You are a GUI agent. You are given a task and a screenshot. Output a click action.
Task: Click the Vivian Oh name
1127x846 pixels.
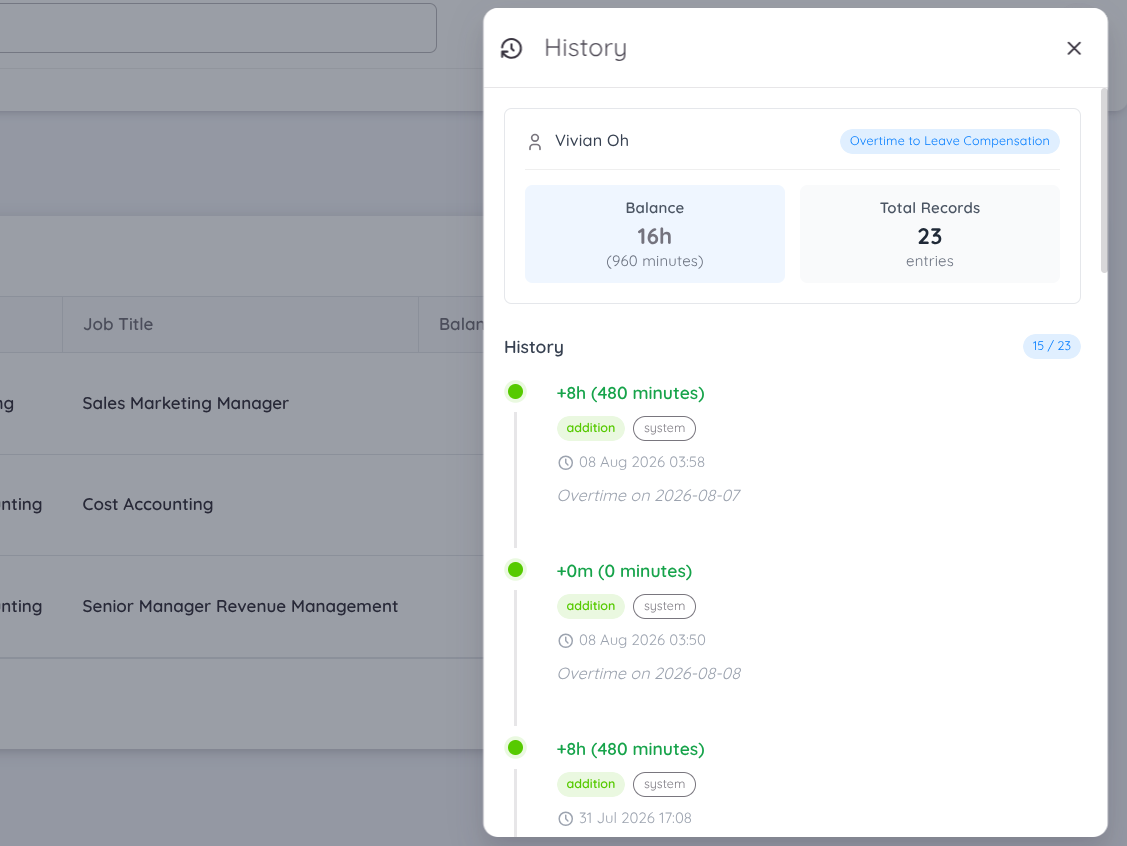(592, 141)
